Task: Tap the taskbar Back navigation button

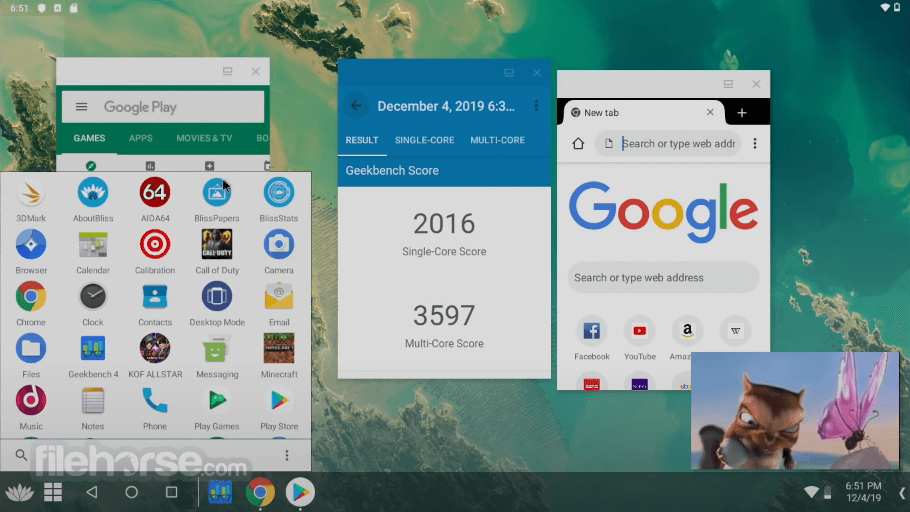Action: pos(92,492)
